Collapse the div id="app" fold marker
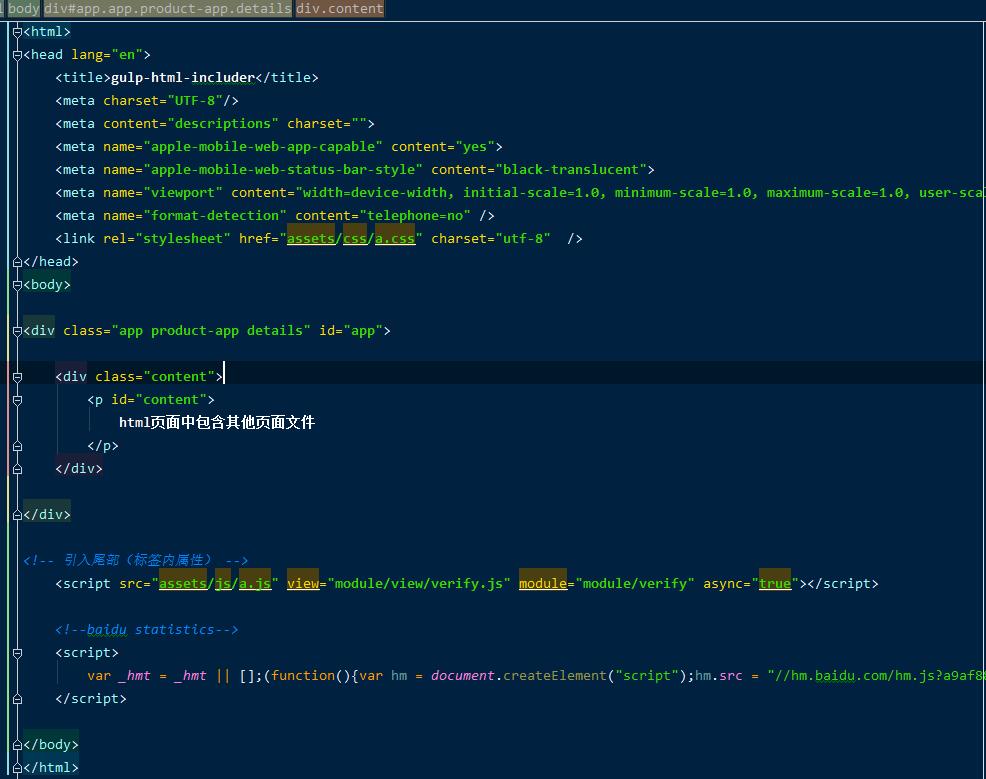 tap(18, 331)
